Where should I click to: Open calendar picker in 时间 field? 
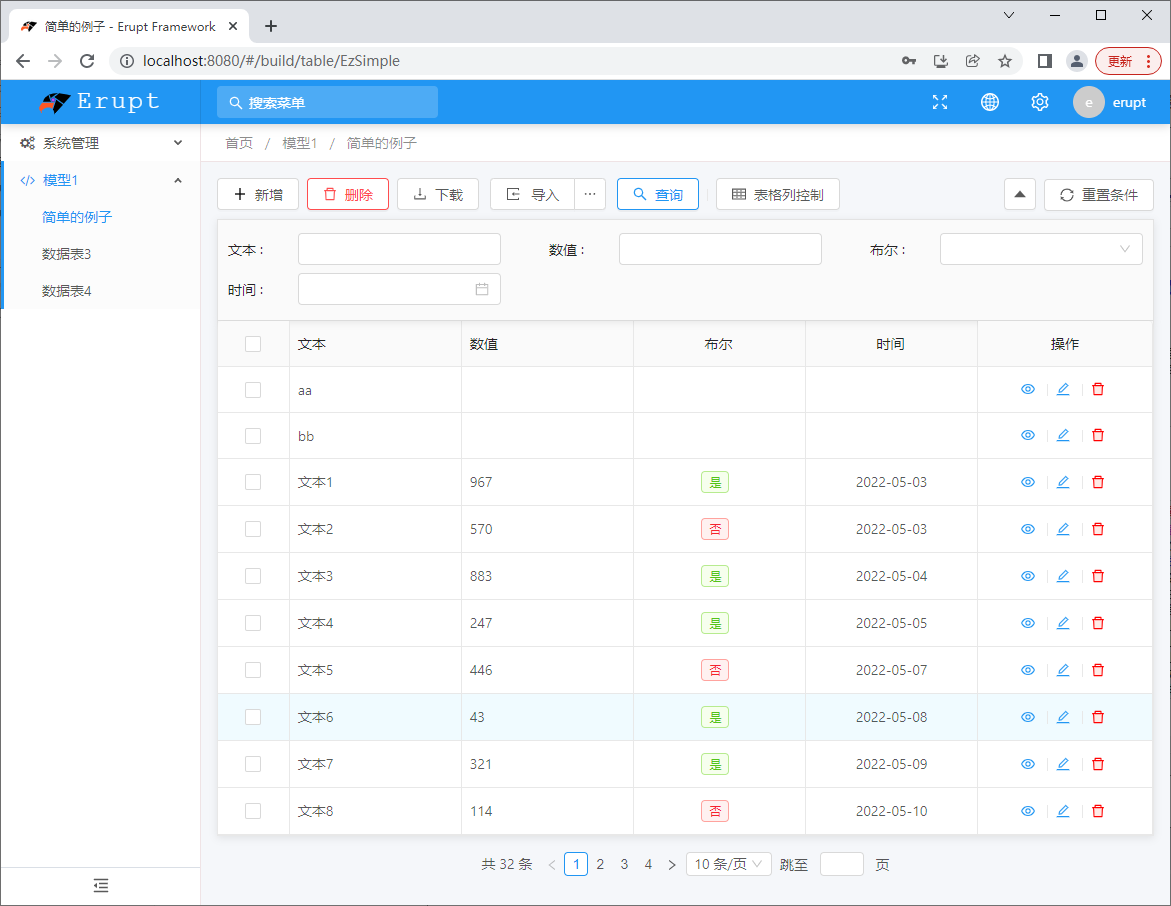coord(482,289)
